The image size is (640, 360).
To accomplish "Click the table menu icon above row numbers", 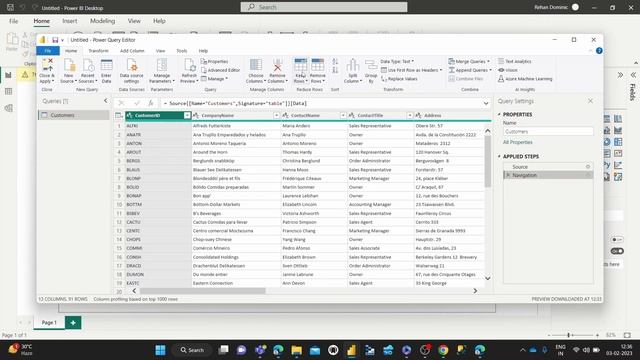I will click(x=119, y=116).
